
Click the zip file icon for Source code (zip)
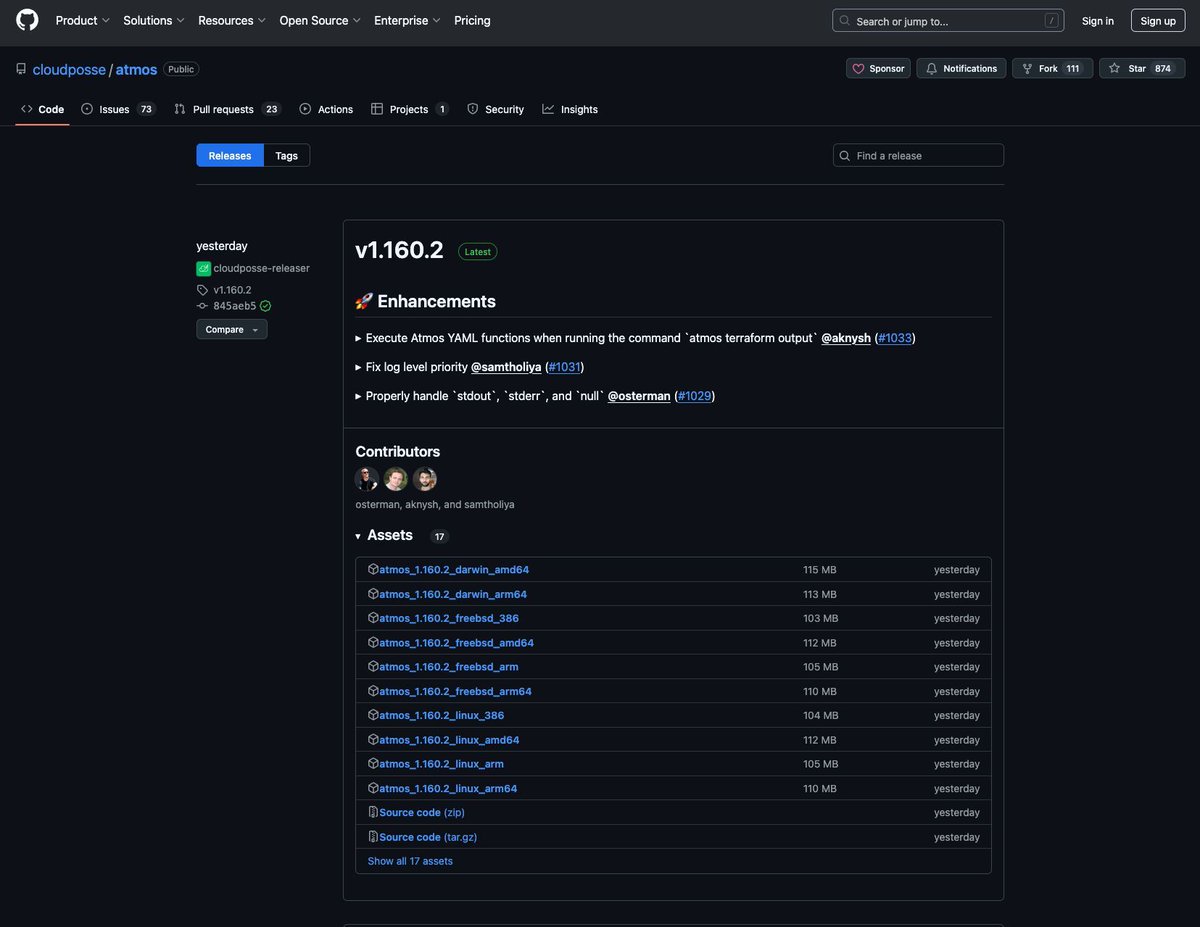click(x=373, y=812)
